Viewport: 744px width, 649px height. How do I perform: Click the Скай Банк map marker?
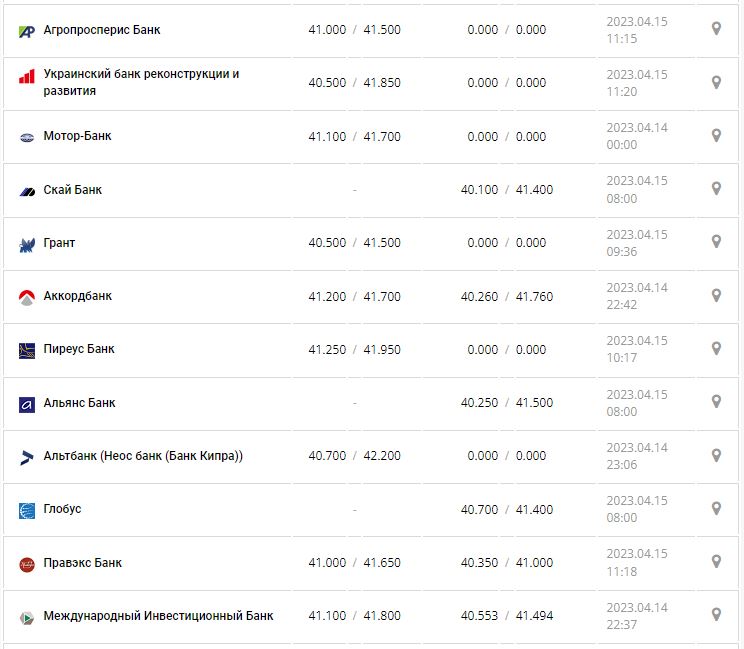[x=716, y=189]
